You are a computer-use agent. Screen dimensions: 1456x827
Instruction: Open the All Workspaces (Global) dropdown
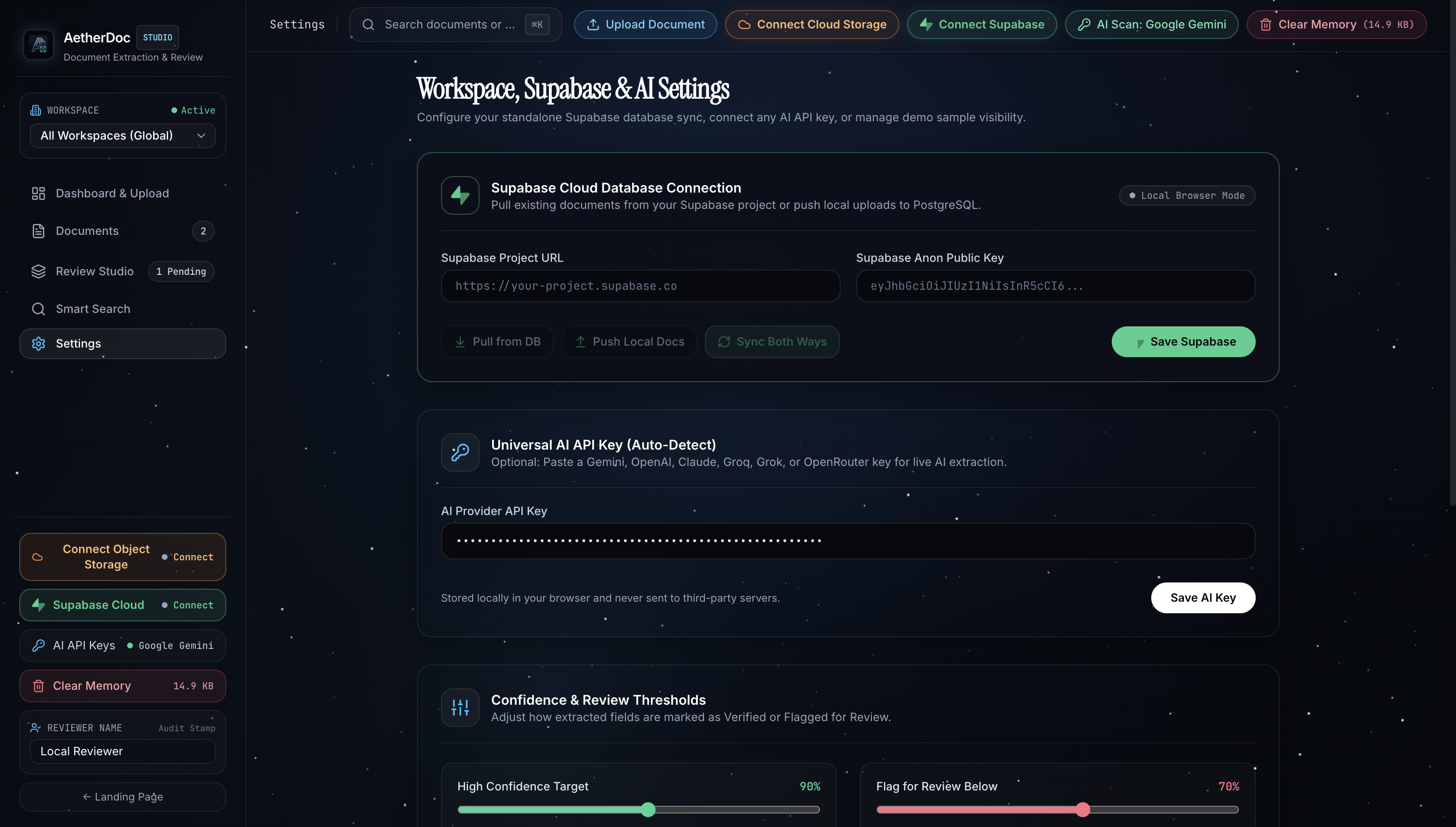pyautogui.click(x=123, y=136)
